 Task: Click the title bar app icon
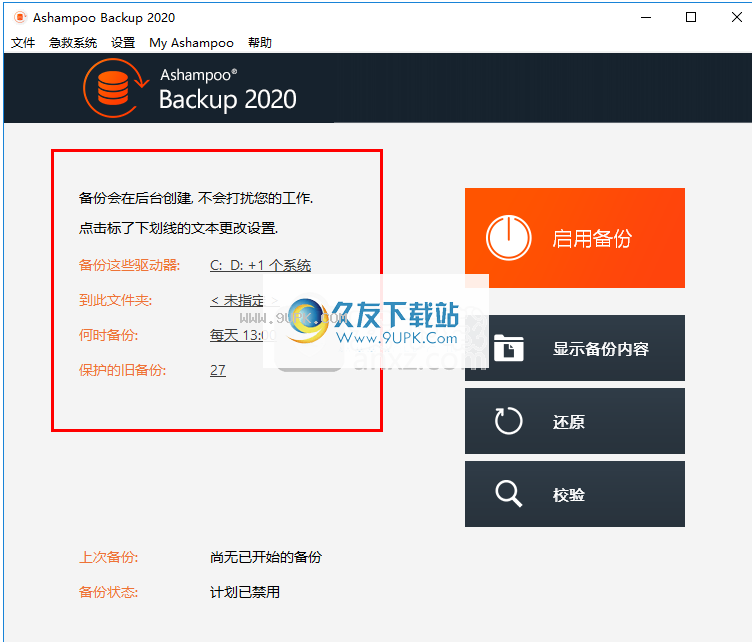click(20, 18)
